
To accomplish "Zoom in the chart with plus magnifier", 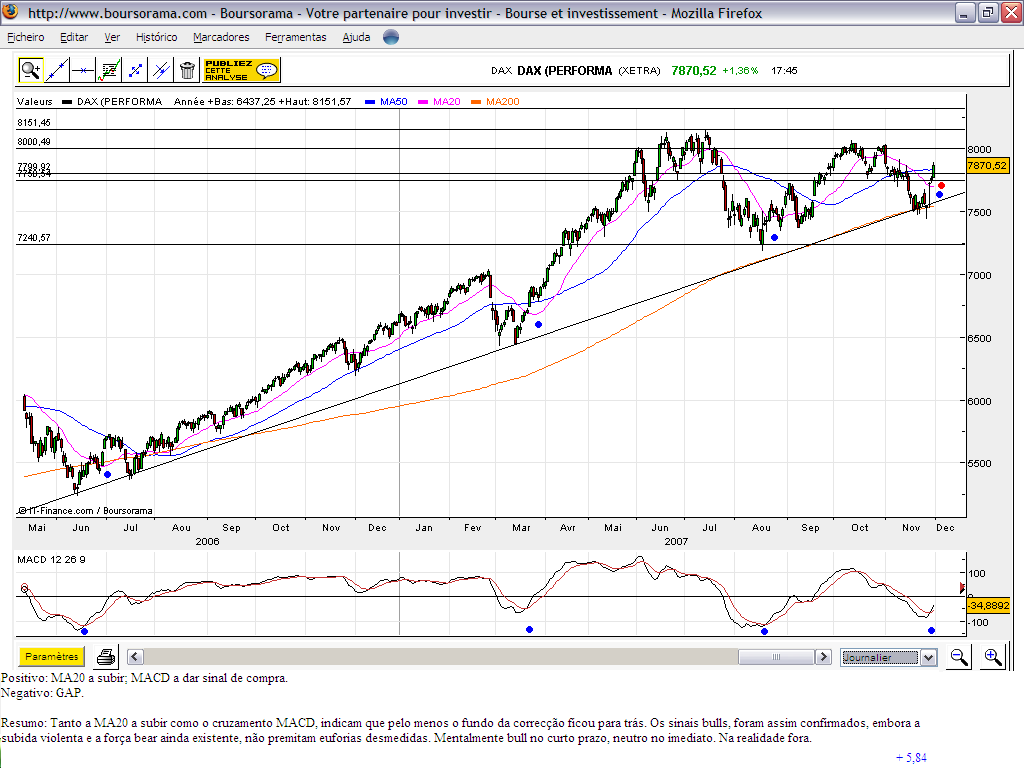I will click(993, 657).
